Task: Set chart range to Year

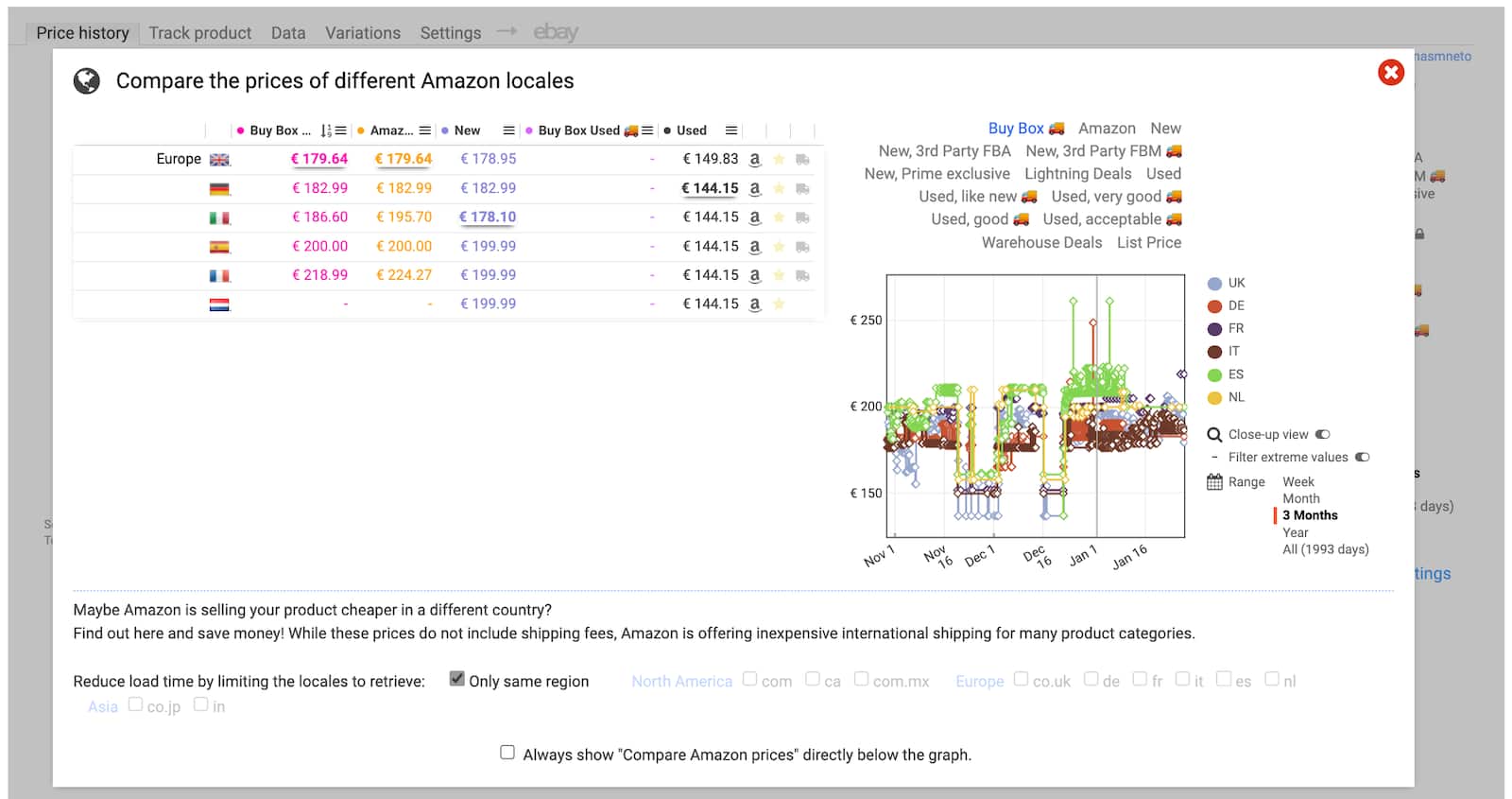Action: [1296, 532]
